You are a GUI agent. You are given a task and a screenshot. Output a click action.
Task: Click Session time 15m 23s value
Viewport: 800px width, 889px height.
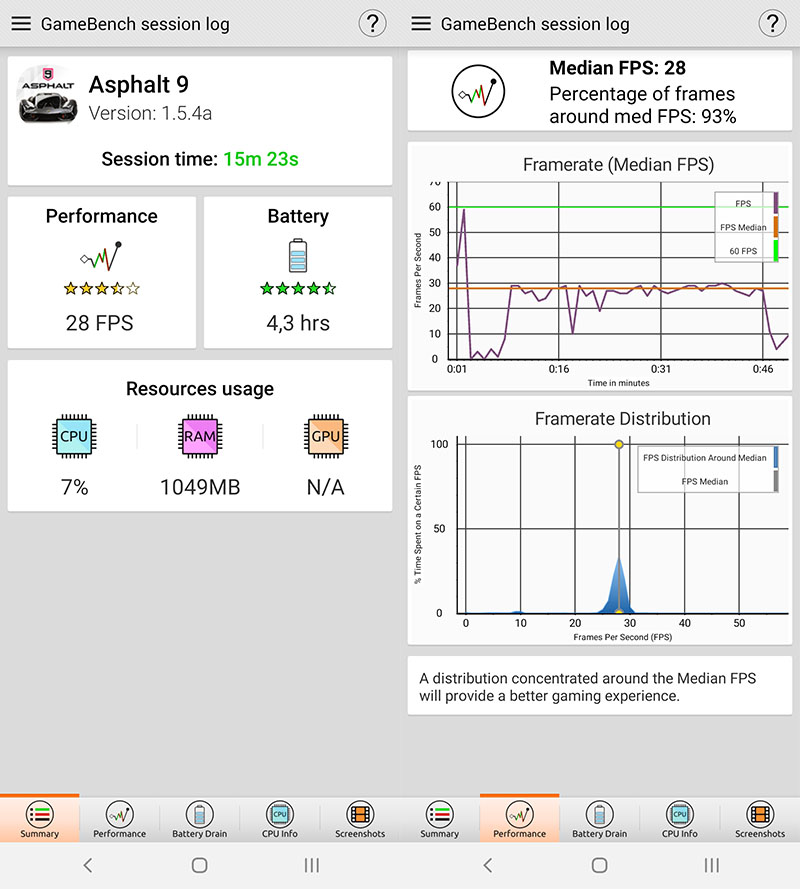[260, 159]
